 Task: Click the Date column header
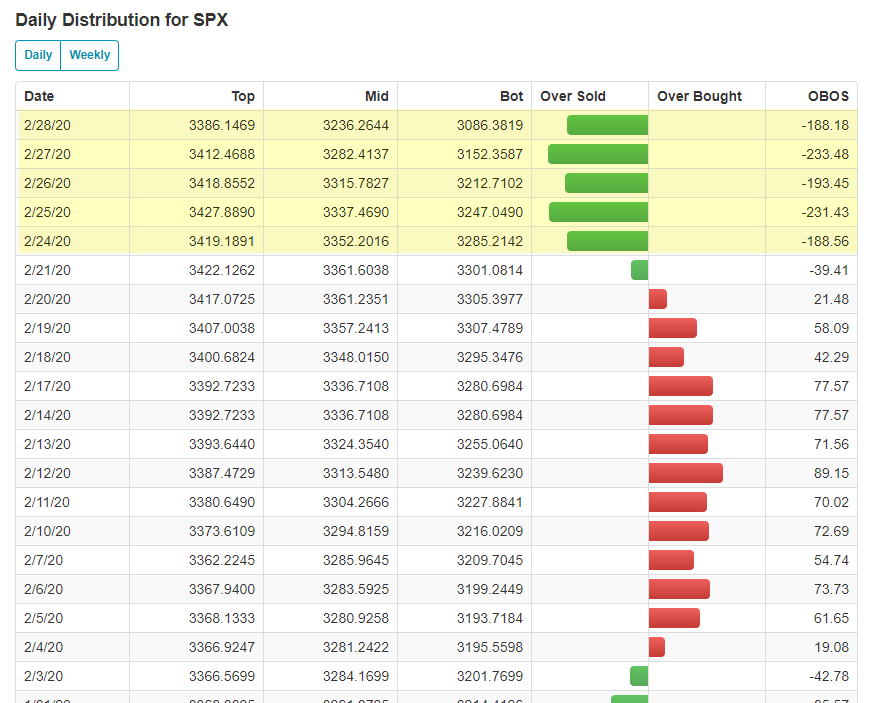point(39,96)
